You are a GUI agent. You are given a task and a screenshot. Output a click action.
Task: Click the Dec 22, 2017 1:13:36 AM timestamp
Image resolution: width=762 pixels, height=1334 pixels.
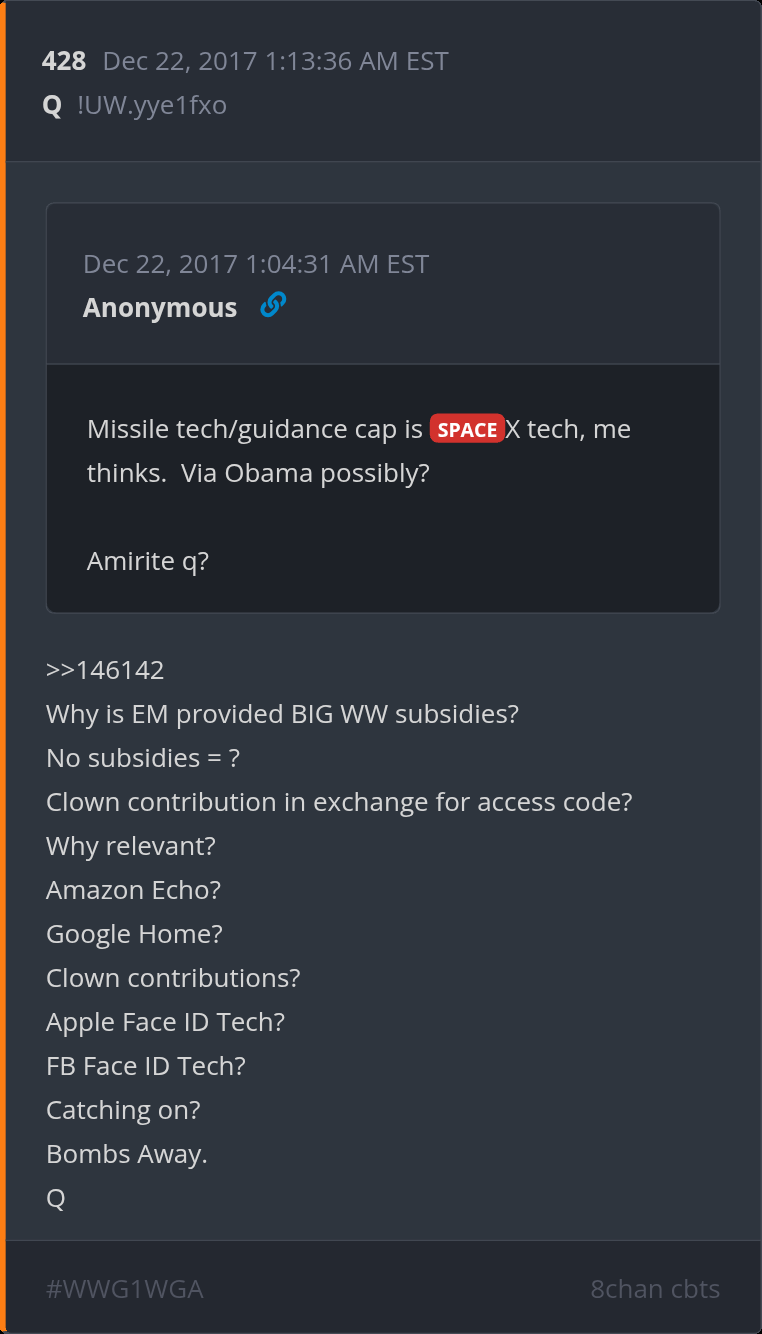(x=275, y=61)
